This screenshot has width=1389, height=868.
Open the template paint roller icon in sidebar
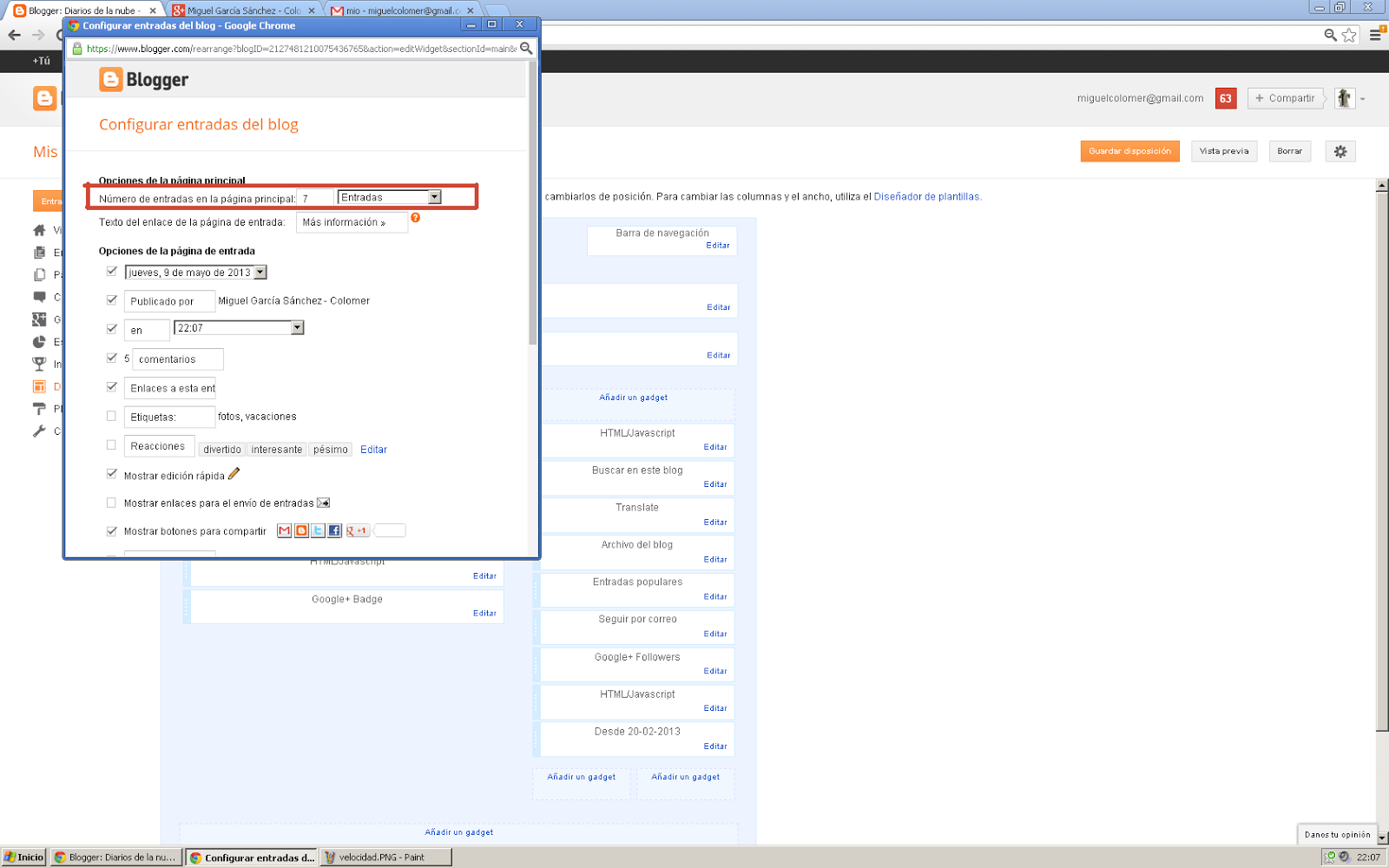pyautogui.click(x=39, y=409)
